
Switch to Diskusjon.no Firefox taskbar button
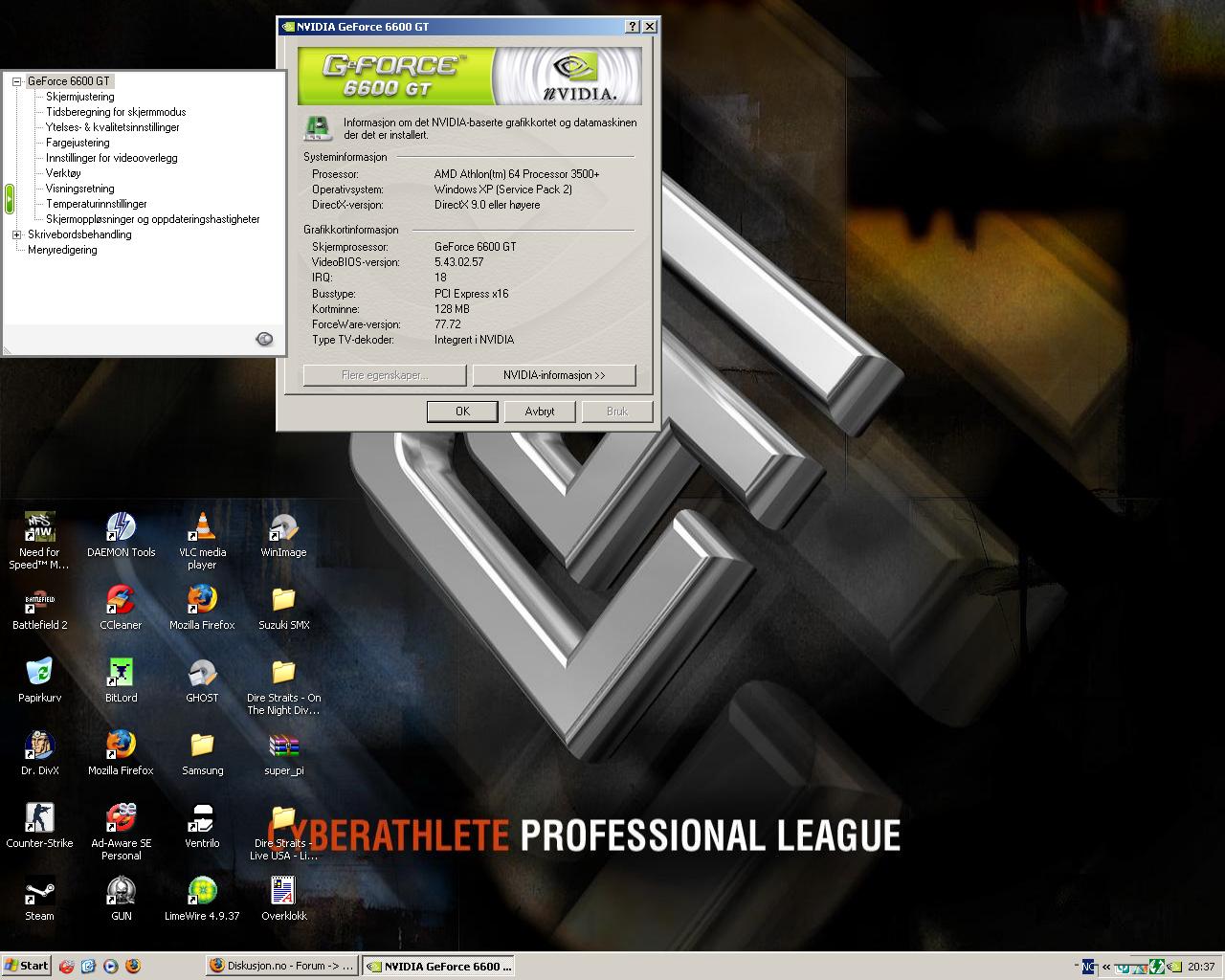(x=282, y=966)
